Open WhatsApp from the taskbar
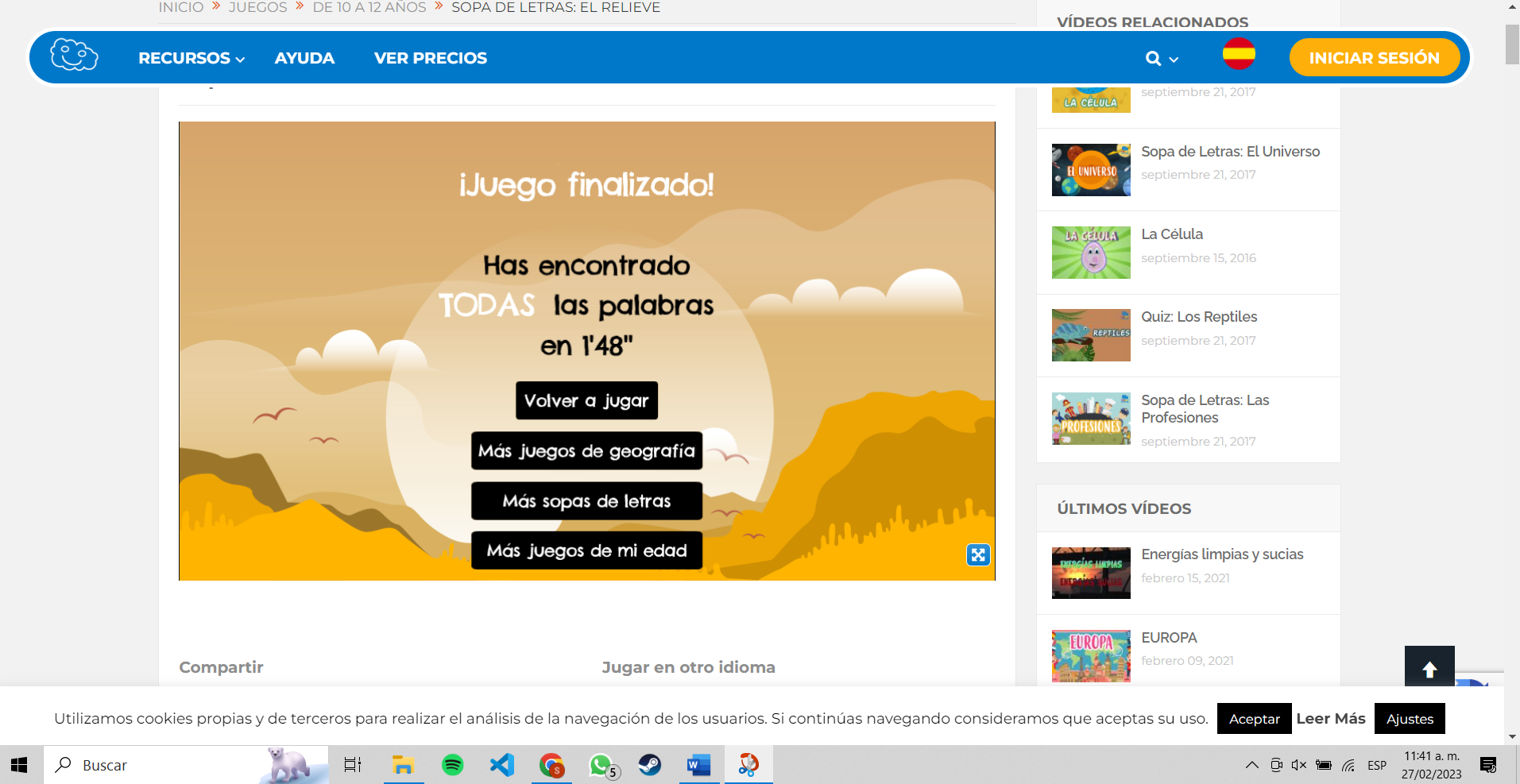 (x=601, y=765)
